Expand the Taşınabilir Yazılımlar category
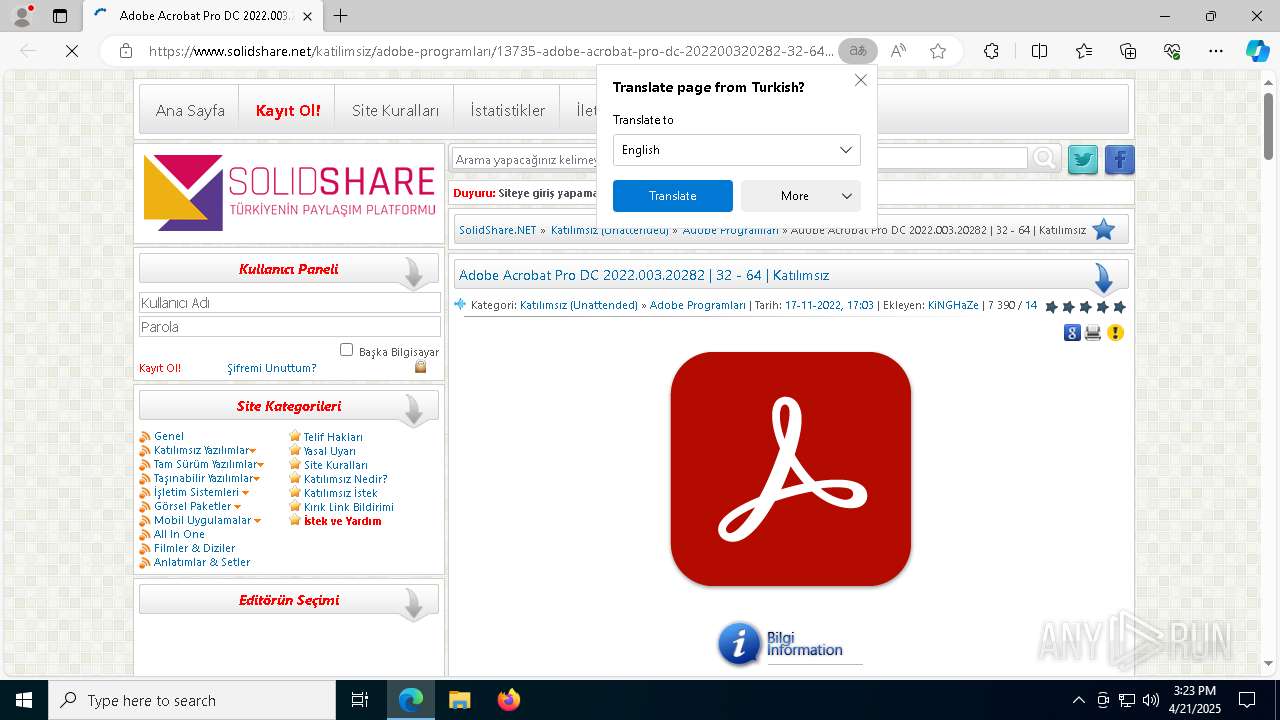Screen dimensions: 1280x720 pyautogui.click(x=257, y=479)
